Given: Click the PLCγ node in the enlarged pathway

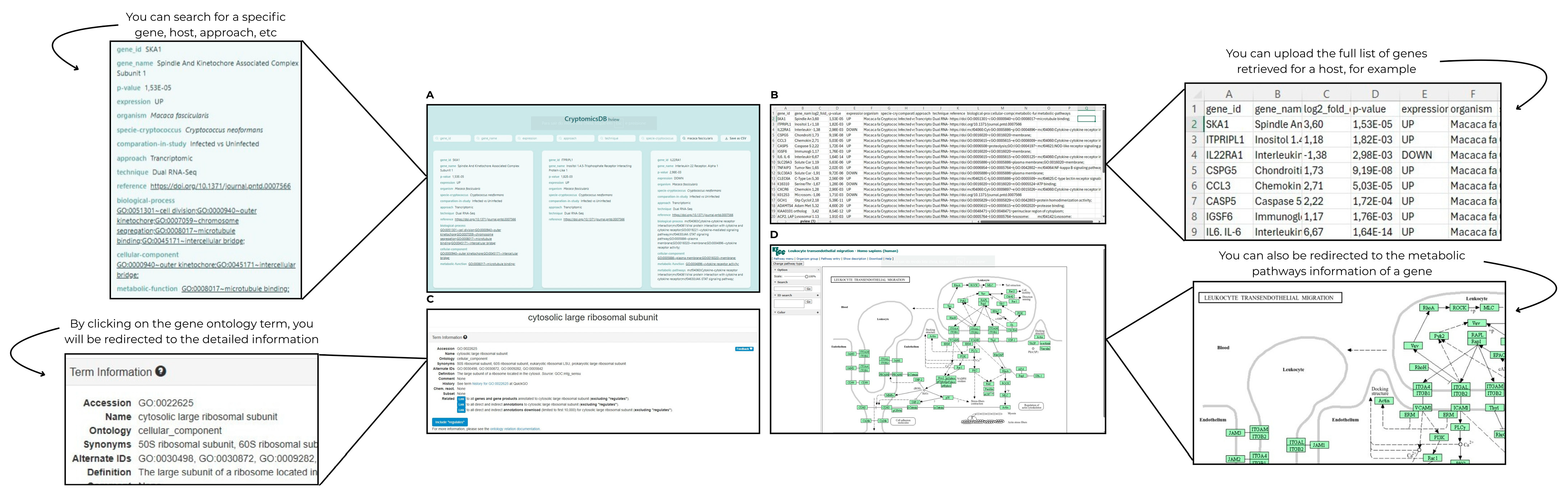Looking at the screenshot, I should pos(1460,427).
